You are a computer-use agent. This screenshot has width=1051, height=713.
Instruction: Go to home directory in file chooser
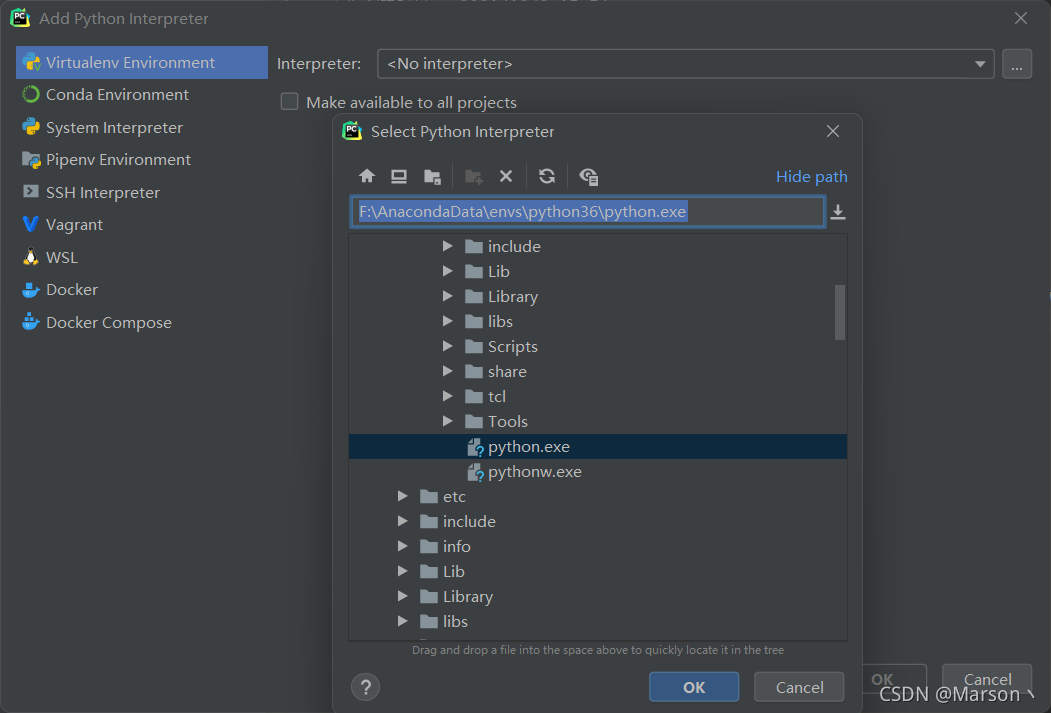coord(367,176)
